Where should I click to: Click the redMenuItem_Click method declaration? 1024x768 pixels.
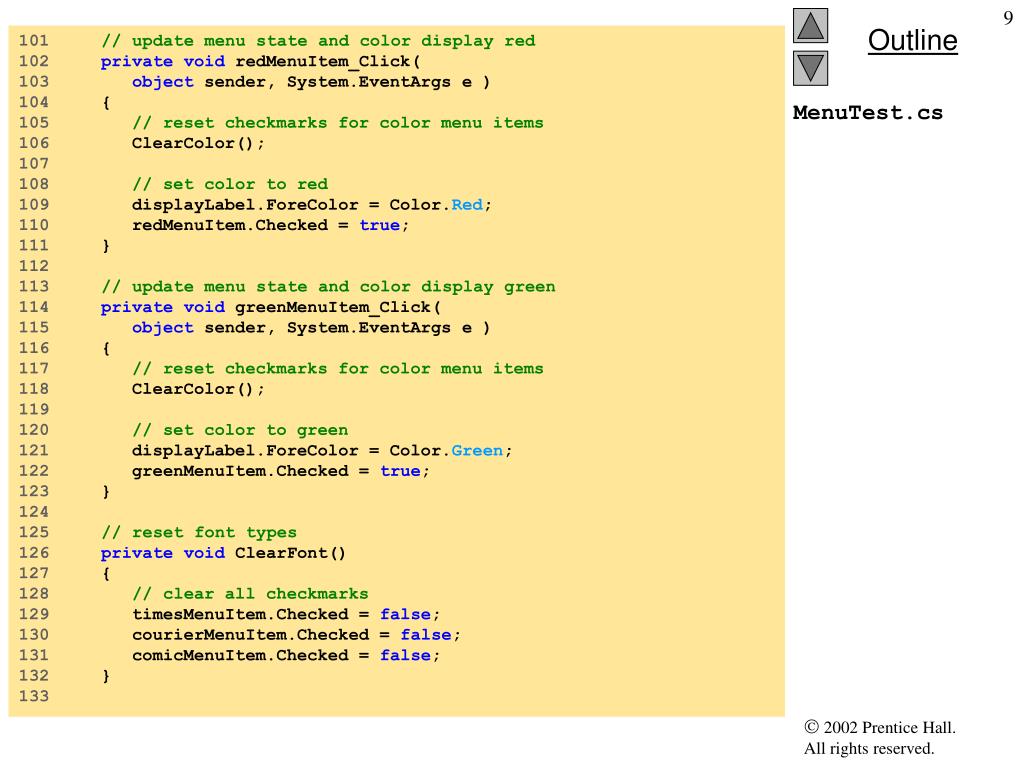click(x=261, y=61)
